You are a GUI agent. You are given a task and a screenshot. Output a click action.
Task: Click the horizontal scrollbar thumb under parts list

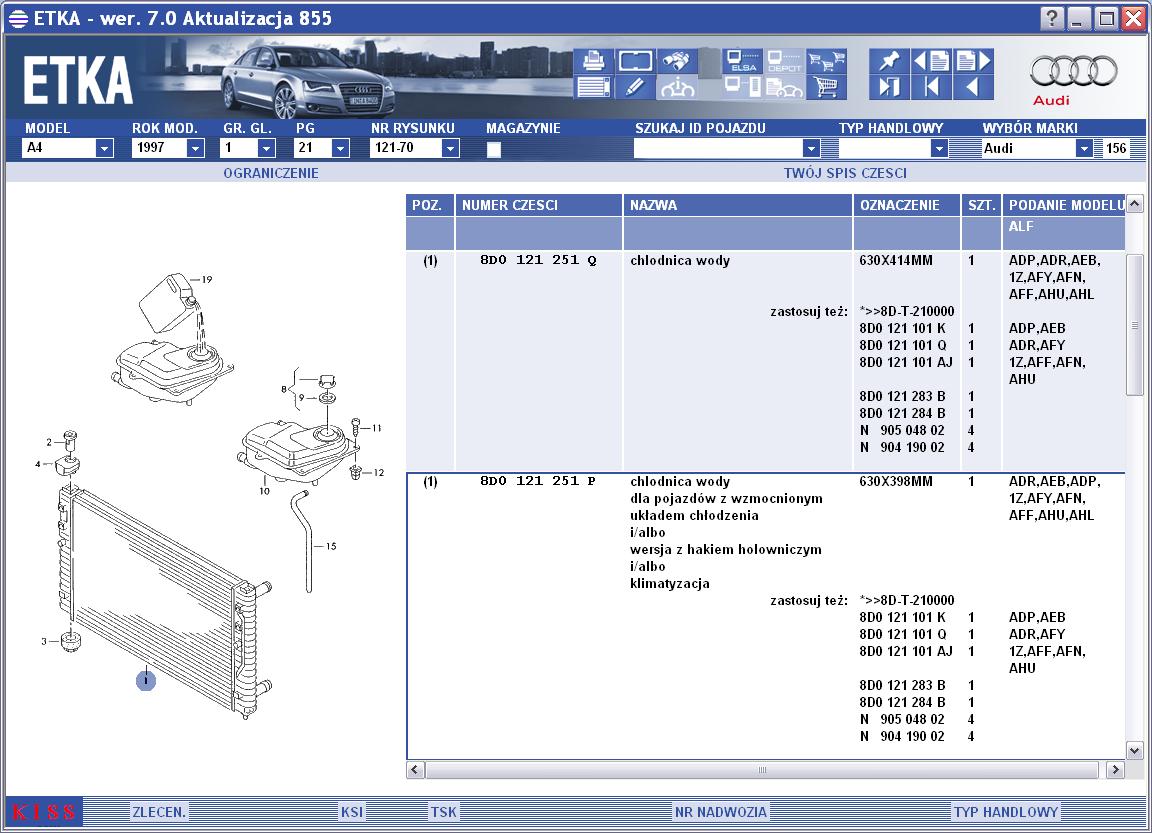pos(762,770)
